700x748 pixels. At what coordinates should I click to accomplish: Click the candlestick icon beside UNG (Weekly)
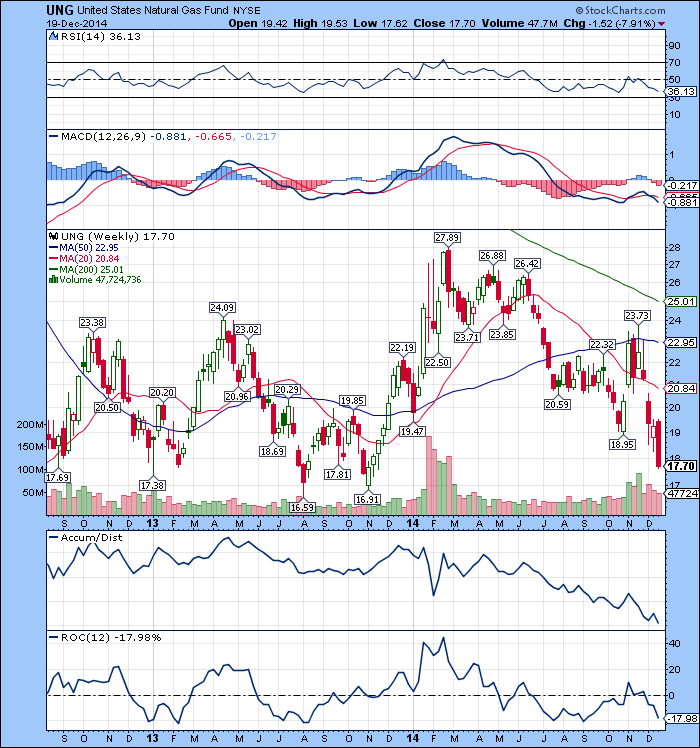click(53, 236)
